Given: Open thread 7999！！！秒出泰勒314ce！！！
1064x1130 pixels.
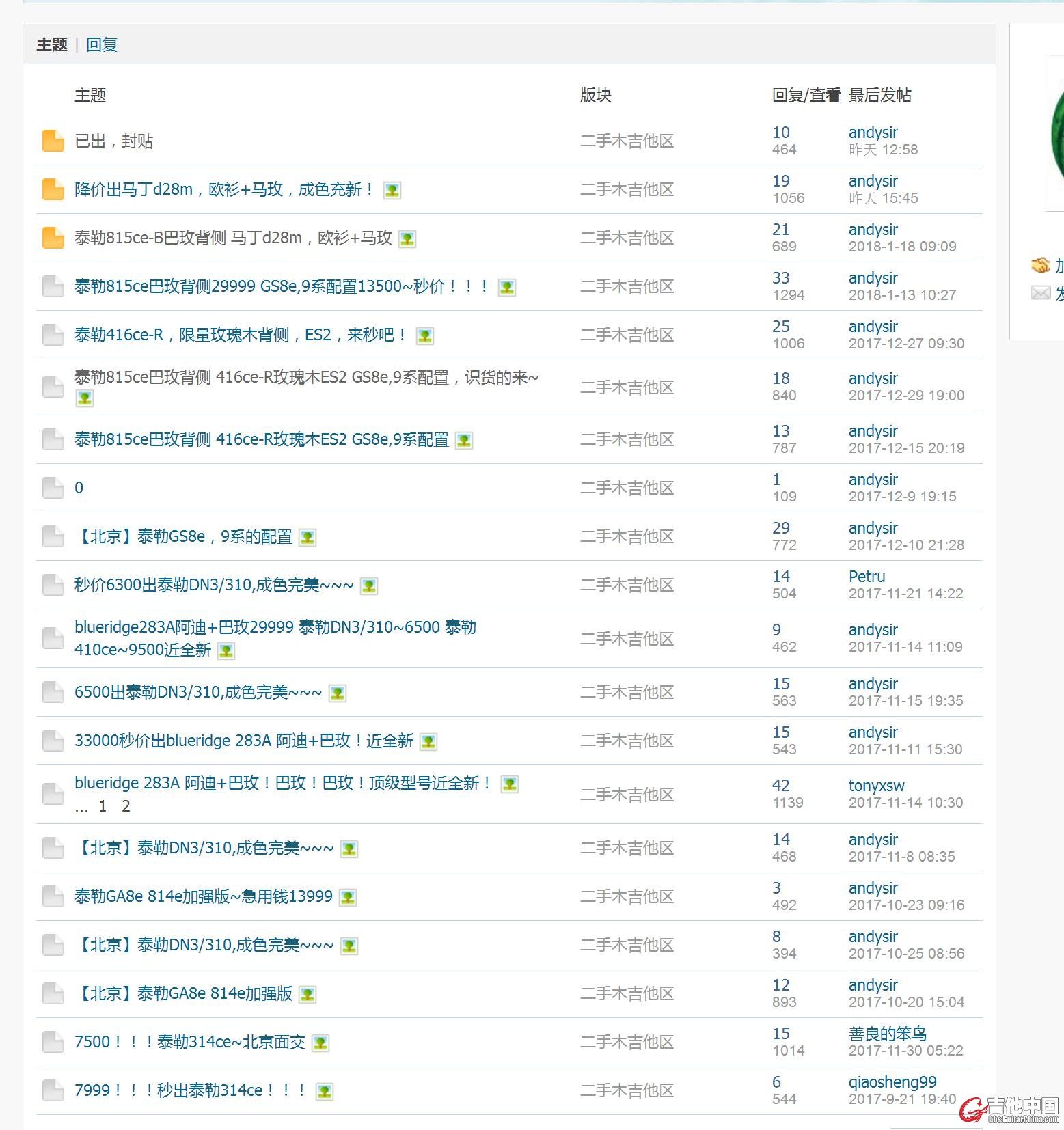Looking at the screenshot, I should click(x=191, y=1091).
